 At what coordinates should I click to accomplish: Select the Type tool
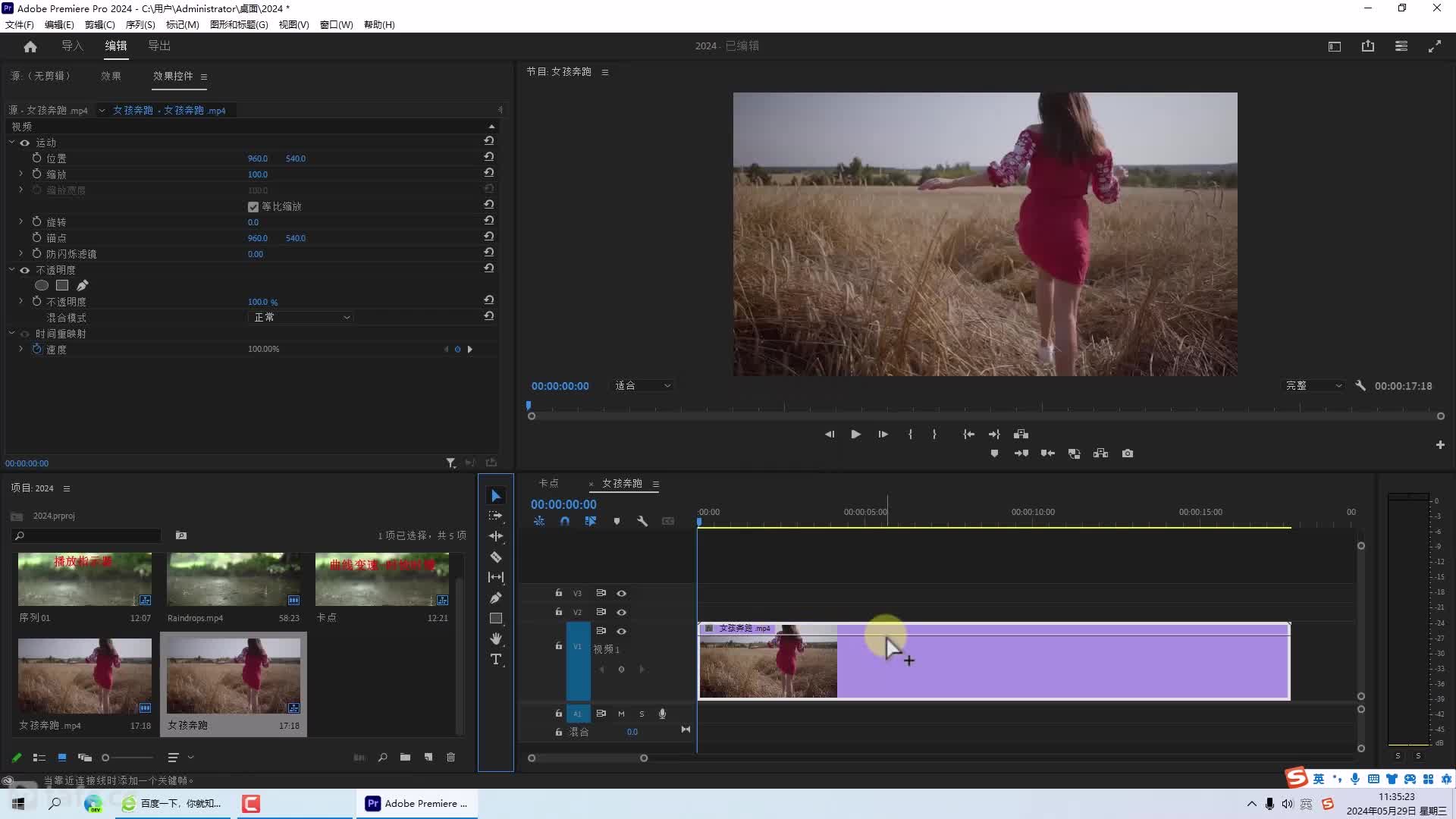click(496, 659)
